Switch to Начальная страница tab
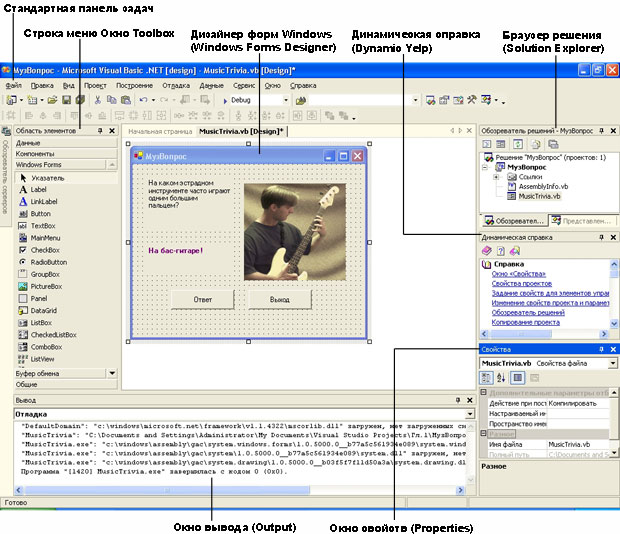The width and height of the screenshot is (620, 534). pyautogui.click(x=160, y=131)
